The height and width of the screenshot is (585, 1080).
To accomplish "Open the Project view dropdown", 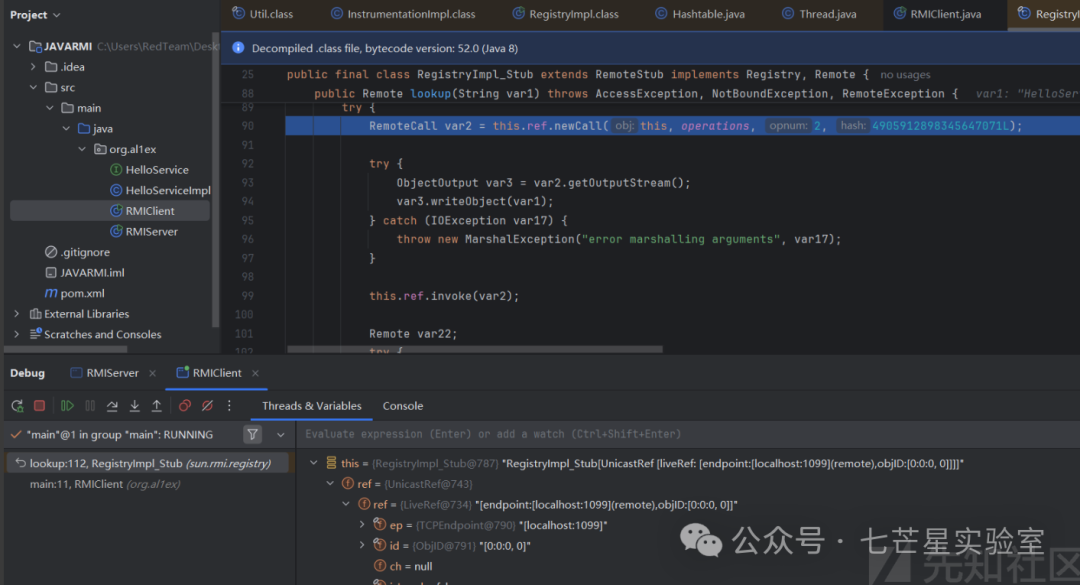I will pos(36,14).
